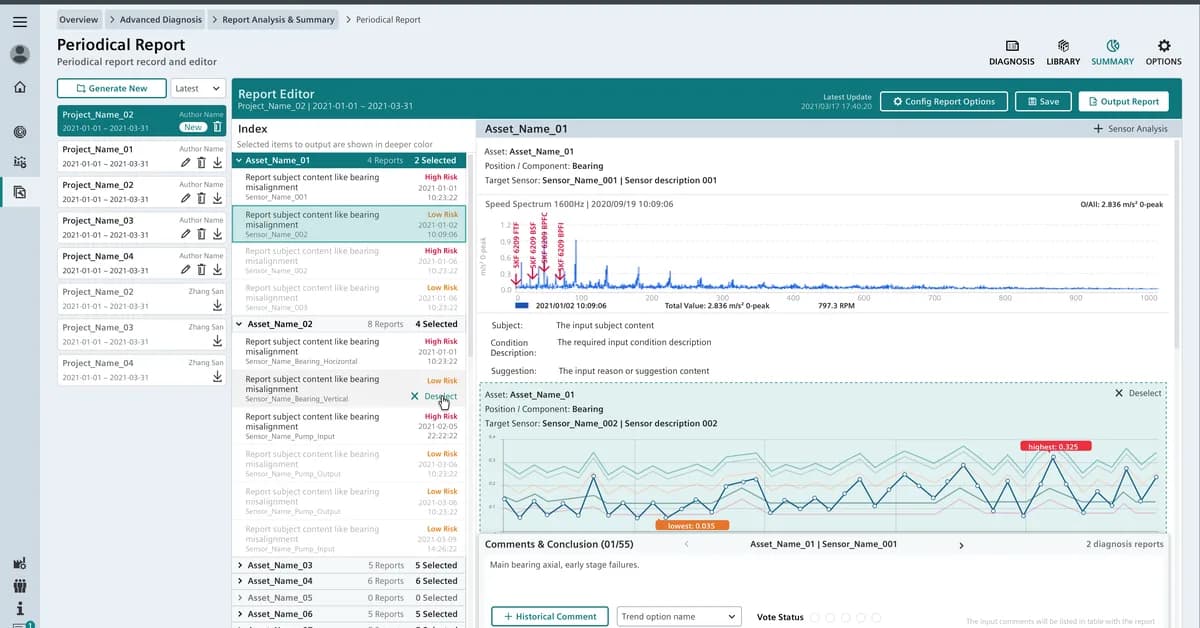Screen dimensions: 1200x628
Task: Open the Trend option name dropdown
Action: click(x=679, y=616)
